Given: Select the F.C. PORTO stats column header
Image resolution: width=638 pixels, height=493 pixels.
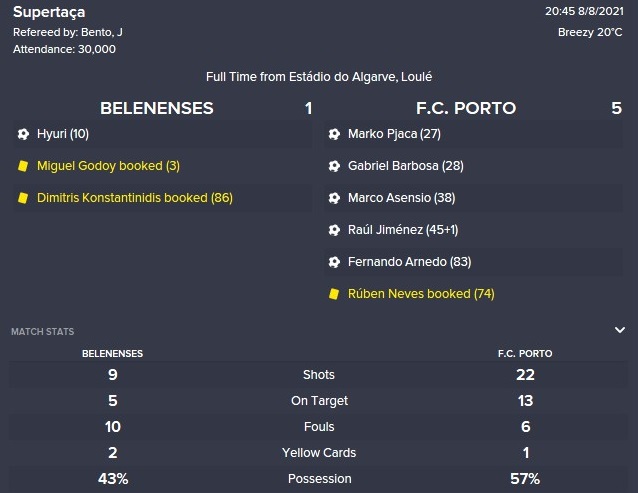Looking at the screenshot, I should (x=525, y=353).
